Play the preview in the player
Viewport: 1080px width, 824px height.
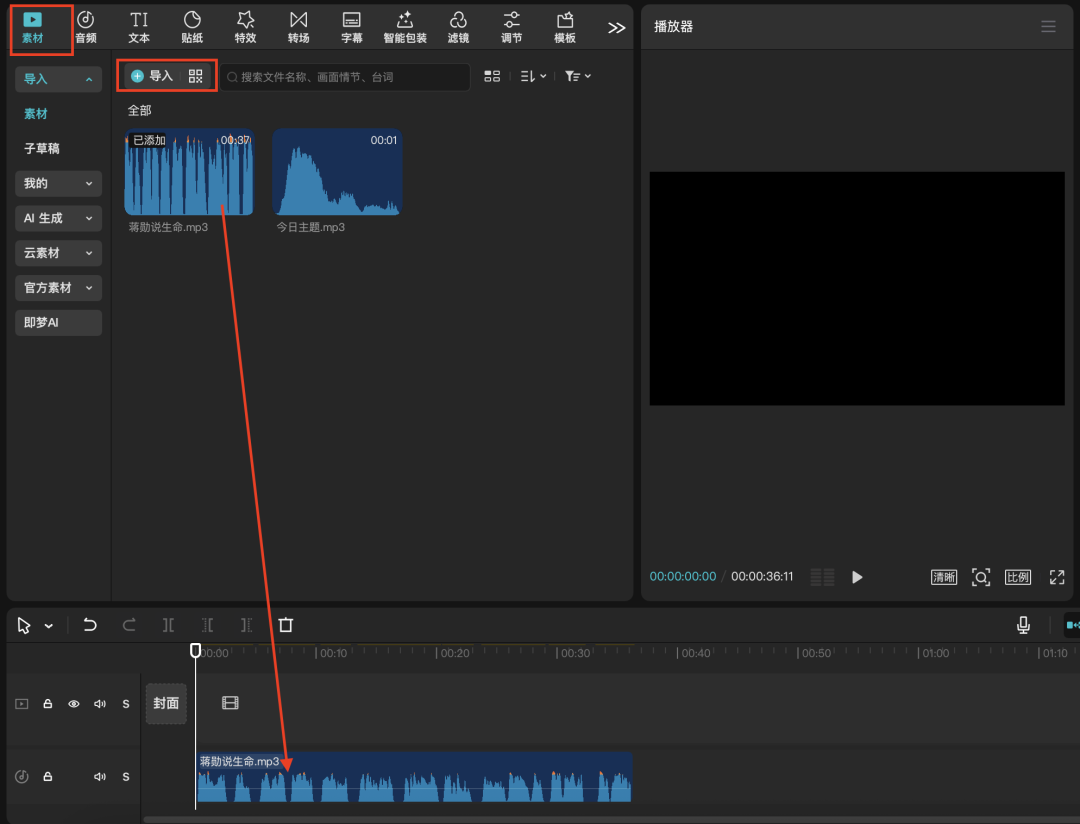point(857,577)
